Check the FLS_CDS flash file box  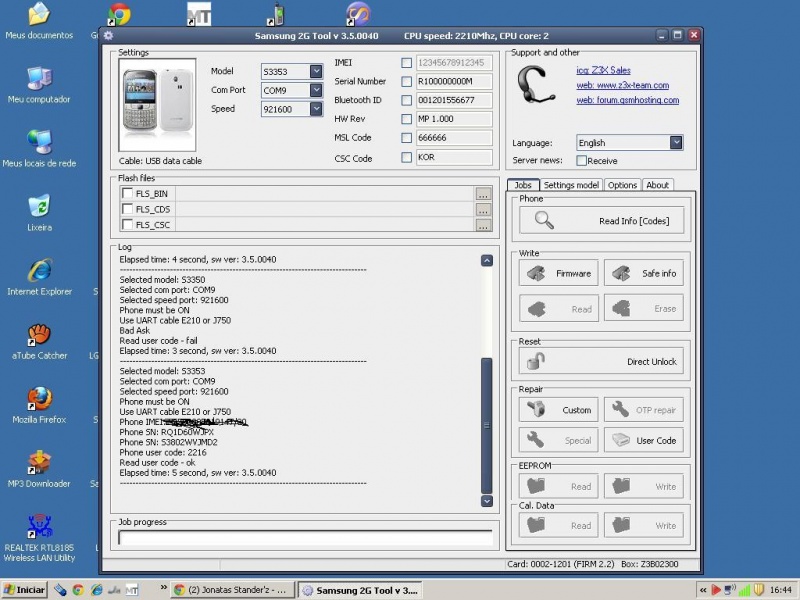[x=127, y=209]
